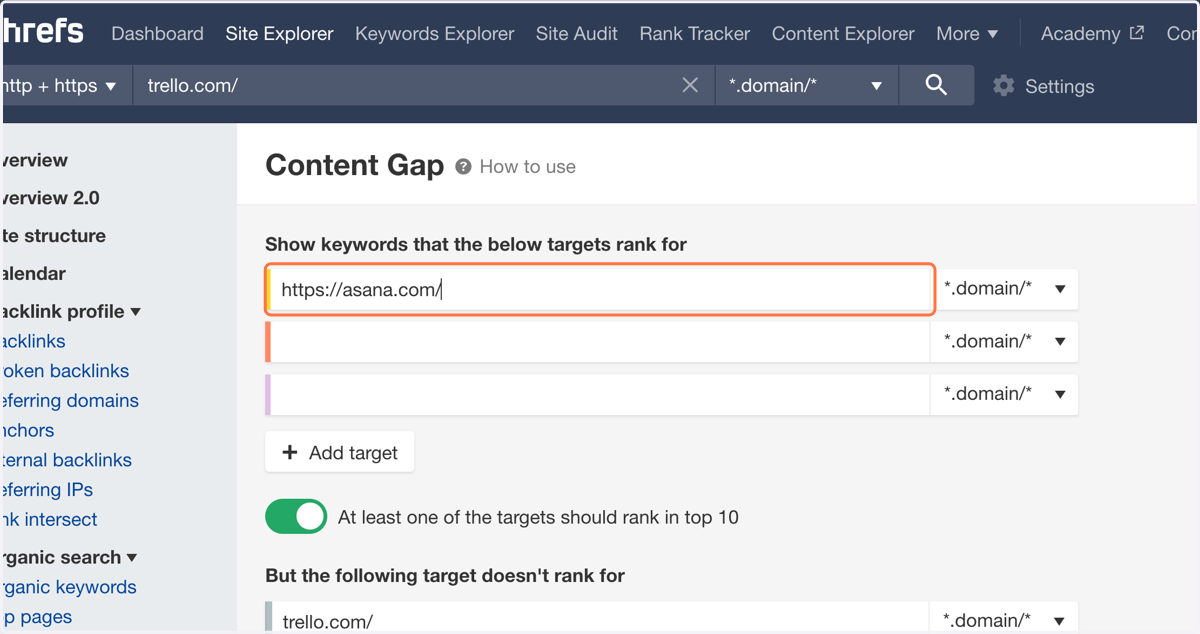The image size is (1200, 634).
Task: Open Site structure in sidebar
Action: click(54, 236)
